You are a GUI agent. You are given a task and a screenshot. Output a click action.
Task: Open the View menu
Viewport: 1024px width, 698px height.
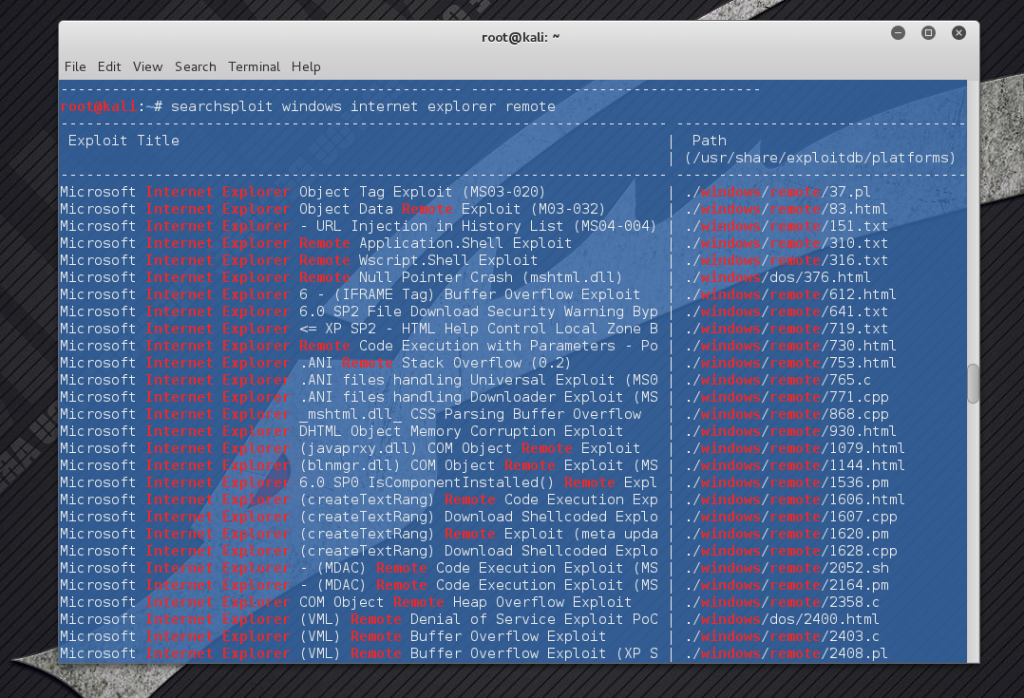[147, 67]
